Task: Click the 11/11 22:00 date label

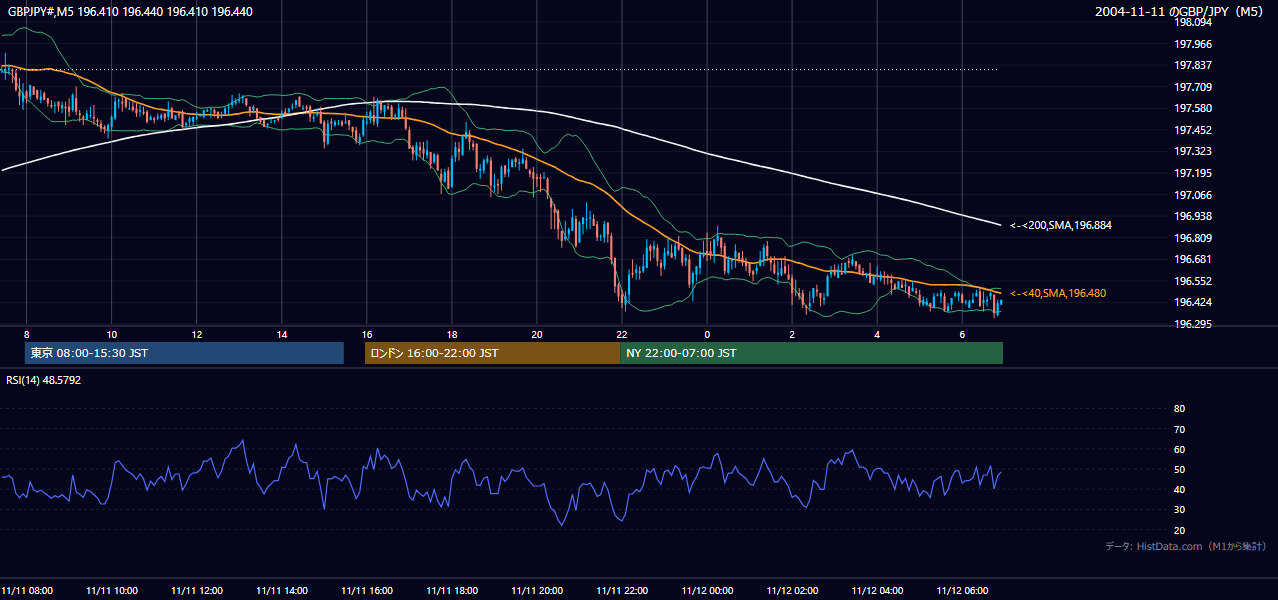Action: pyautogui.click(x=622, y=590)
